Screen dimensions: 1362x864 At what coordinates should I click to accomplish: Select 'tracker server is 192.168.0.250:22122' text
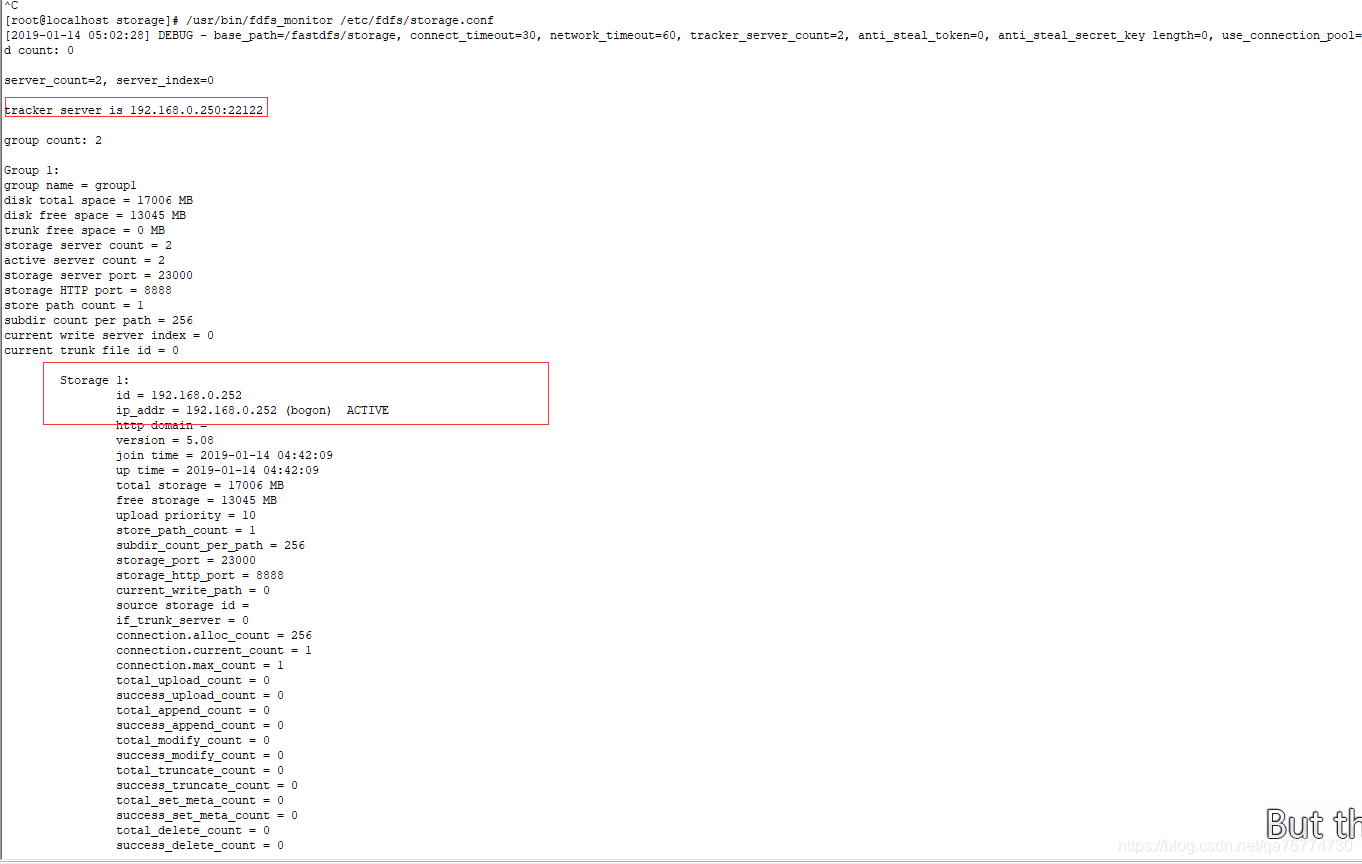(134, 110)
